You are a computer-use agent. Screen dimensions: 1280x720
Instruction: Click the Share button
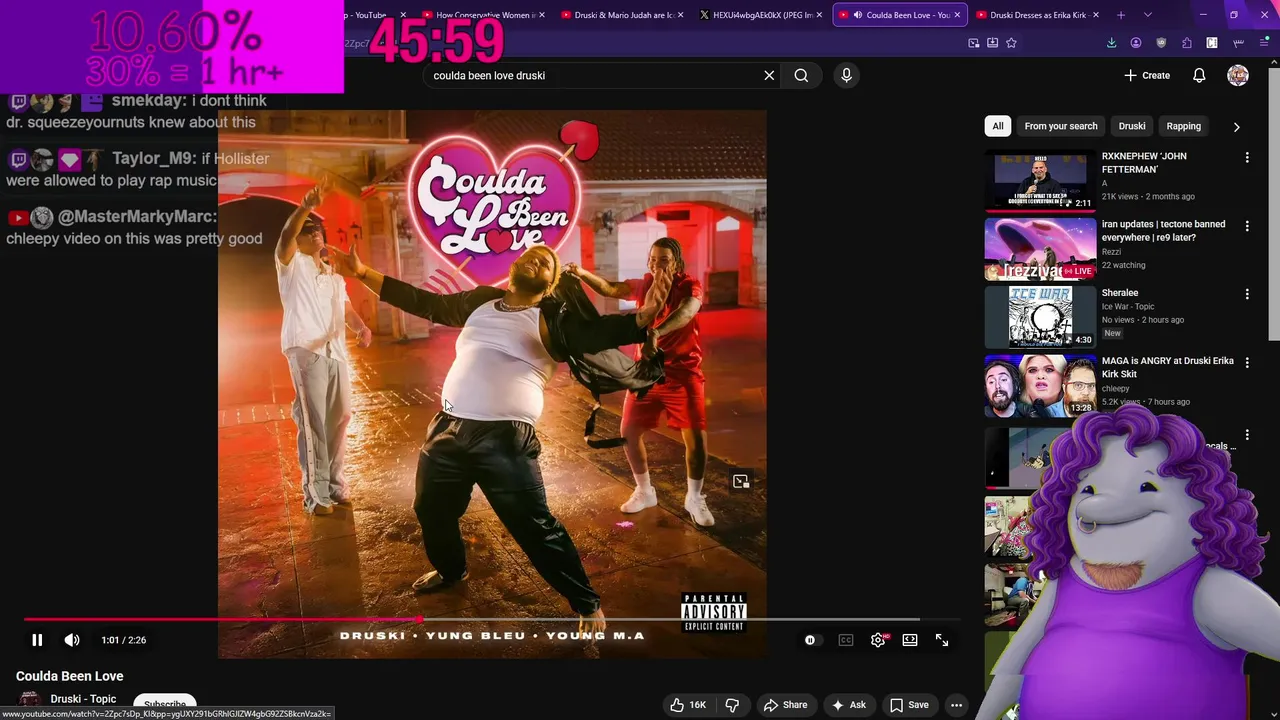(x=785, y=705)
